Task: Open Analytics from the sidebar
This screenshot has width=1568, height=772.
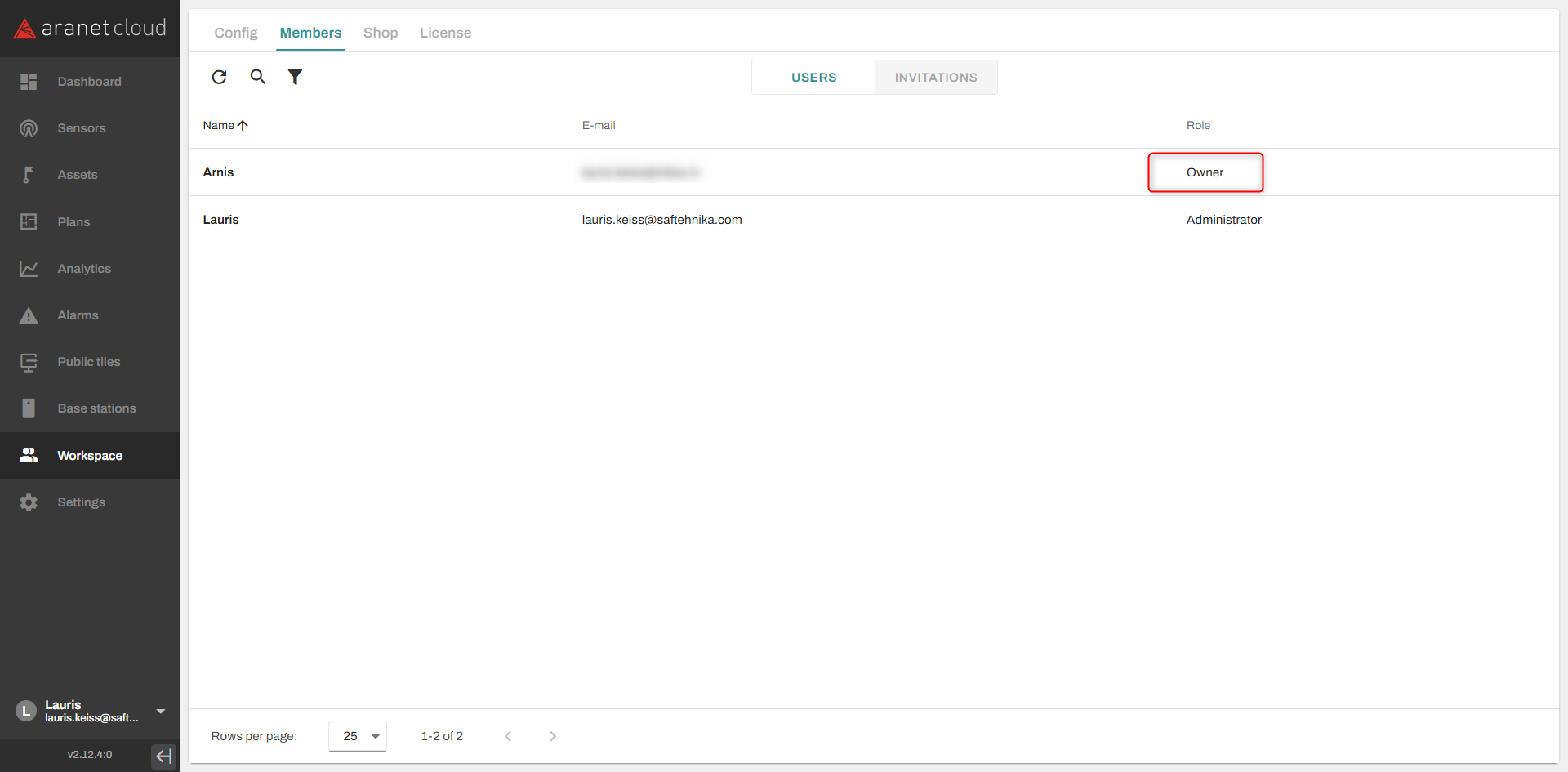Action: (84, 269)
